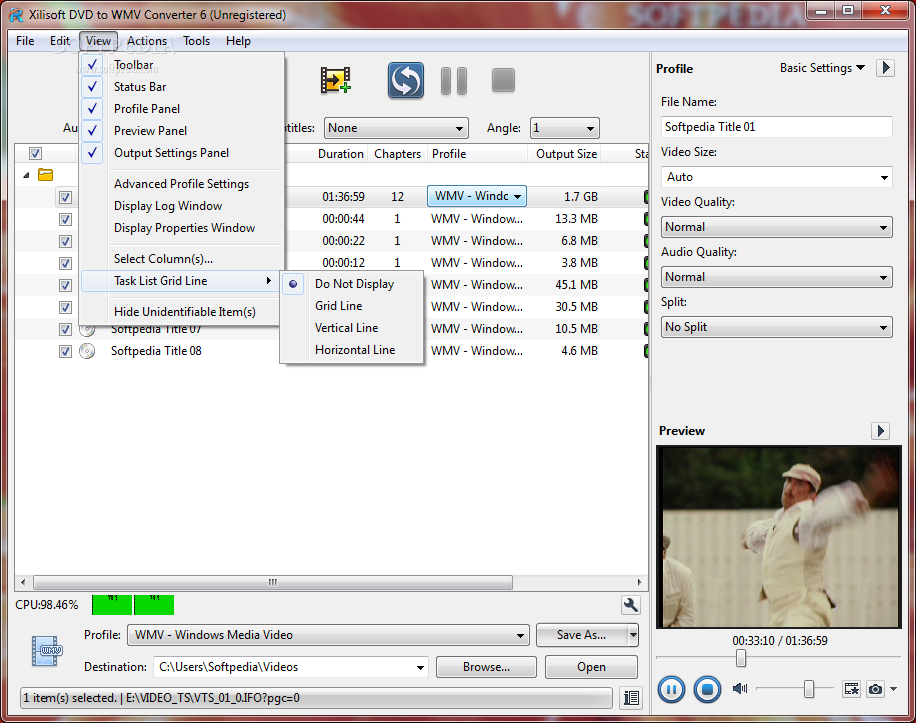Viewport: 916px width, 723px height.
Task: Collapse the Profile panel arrow button
Action: tap(886, 68)
